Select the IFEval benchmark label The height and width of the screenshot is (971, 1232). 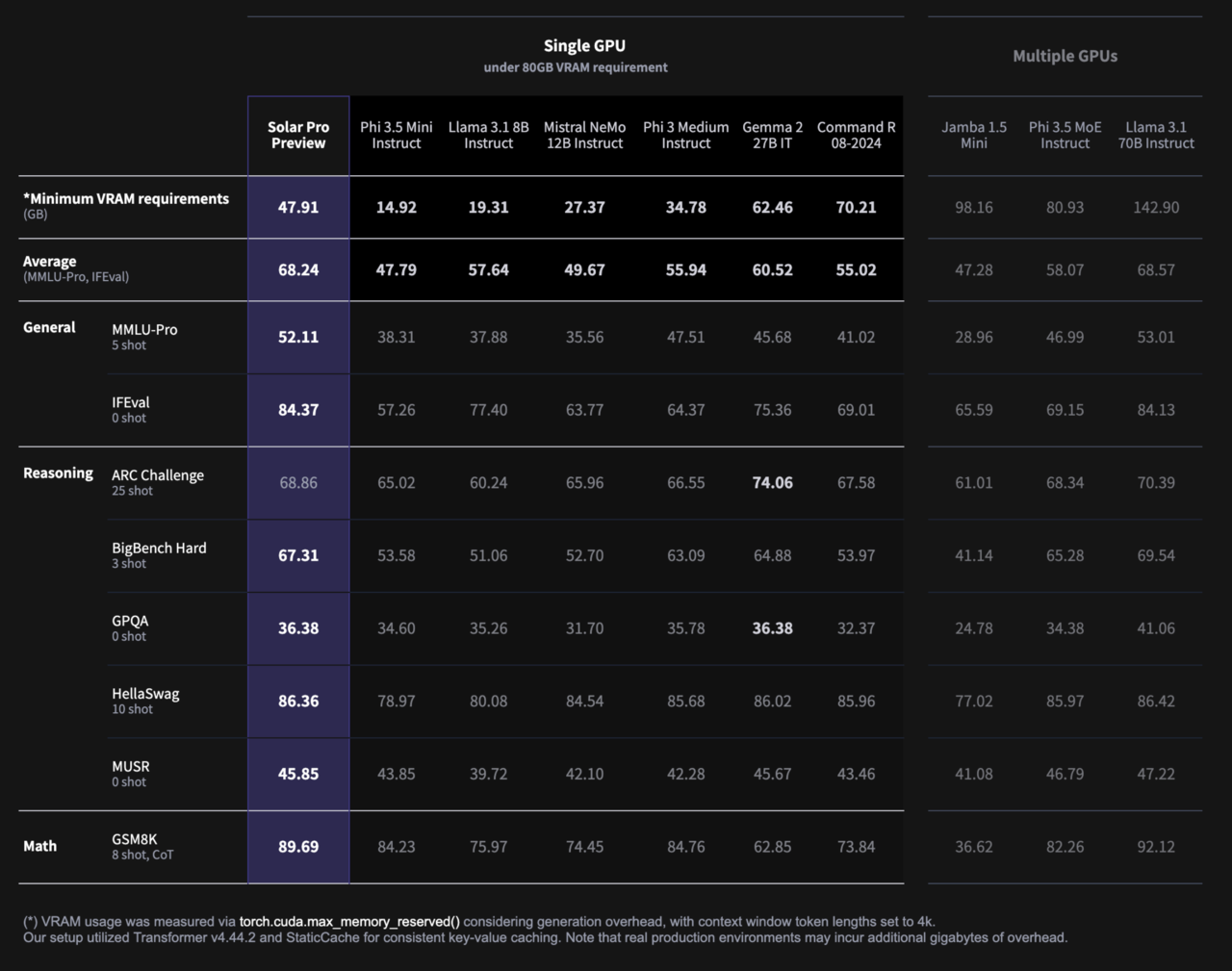click(x=131, y=402)
